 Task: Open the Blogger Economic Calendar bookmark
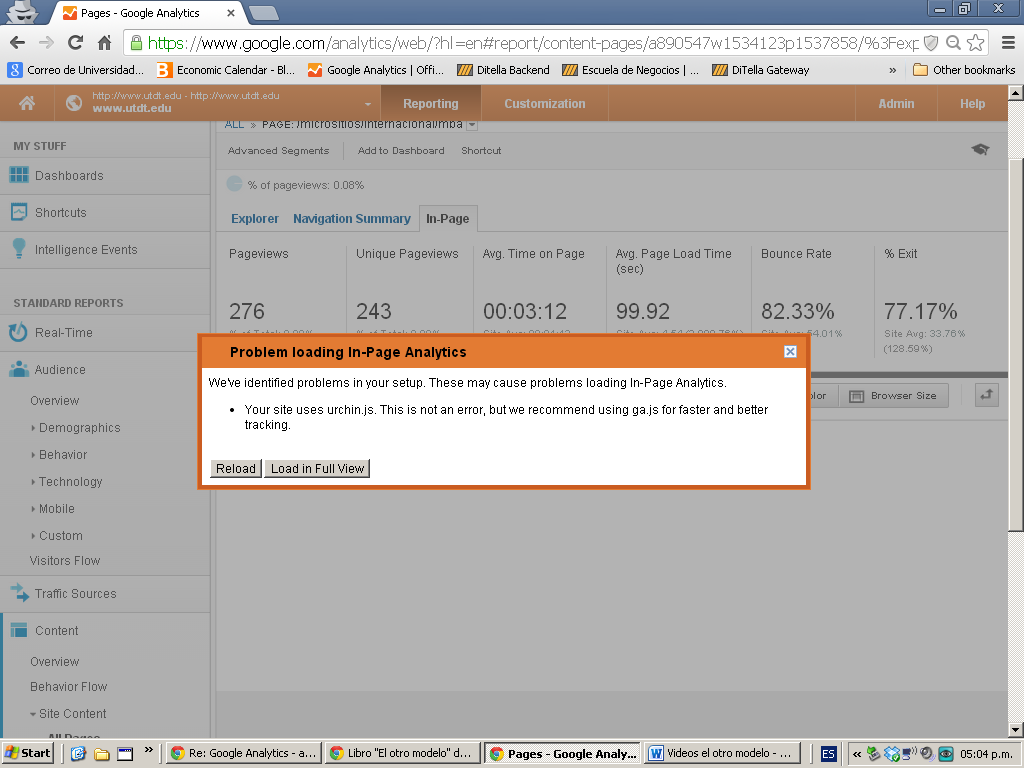click(x=226, y=70)
